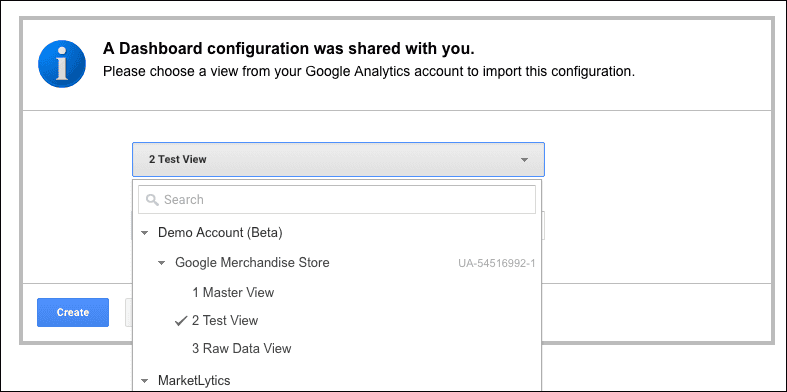Collapse the Google Merchandise Store property
This screenshot has width=787, height=392.
[162, 263]
